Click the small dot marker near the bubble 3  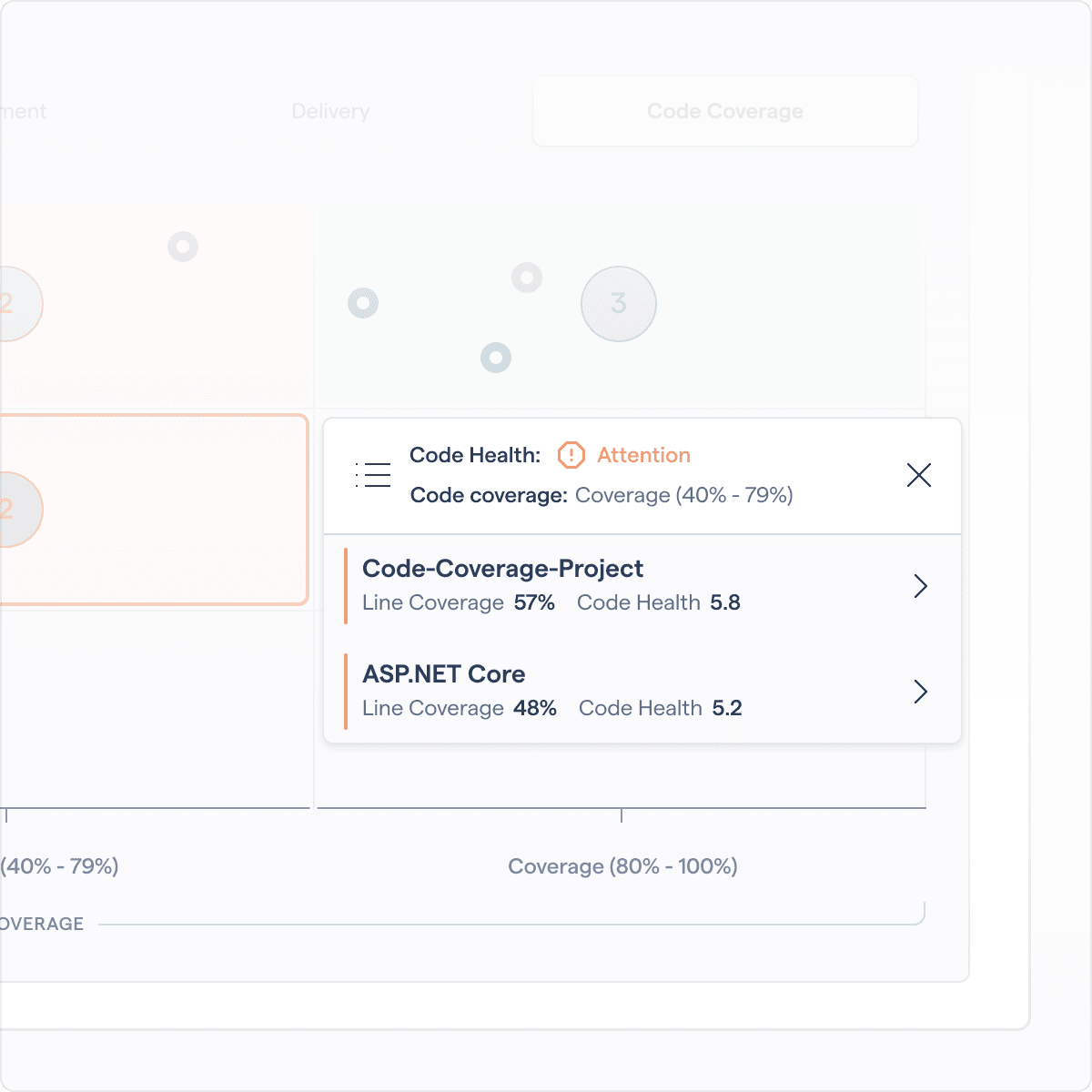[x=528, y=278]
